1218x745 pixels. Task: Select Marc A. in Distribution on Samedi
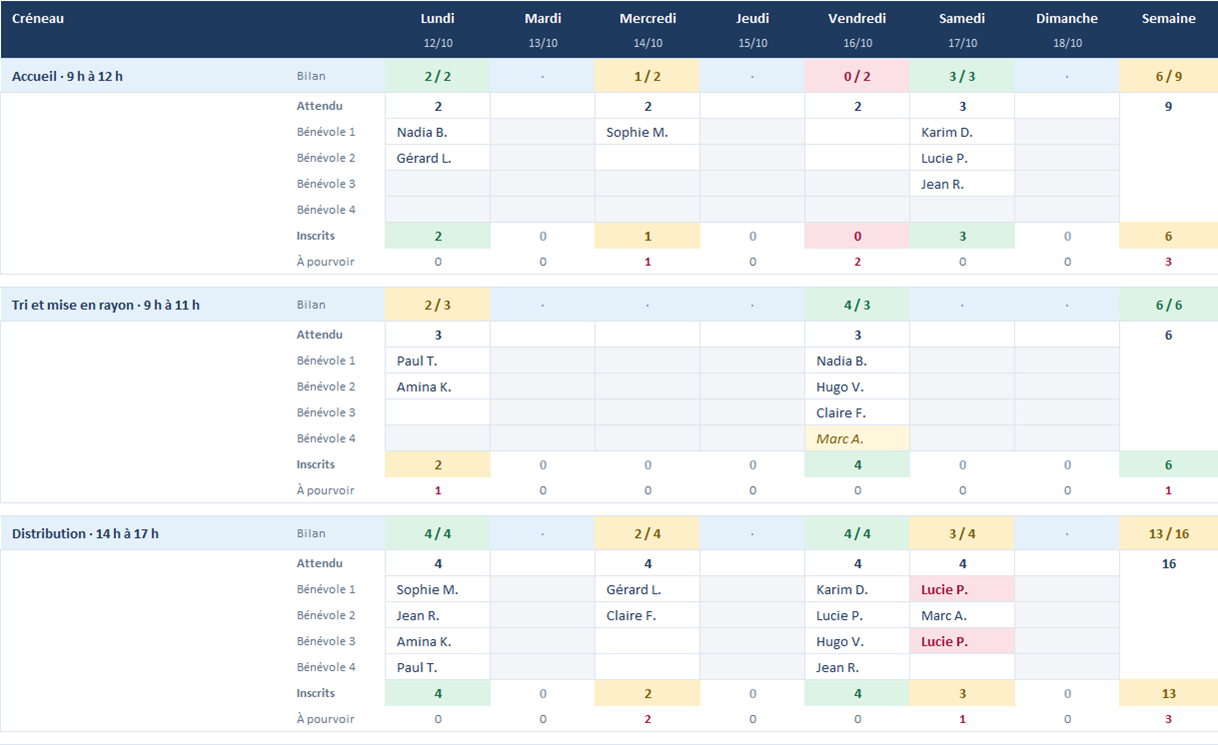[962, 616]
